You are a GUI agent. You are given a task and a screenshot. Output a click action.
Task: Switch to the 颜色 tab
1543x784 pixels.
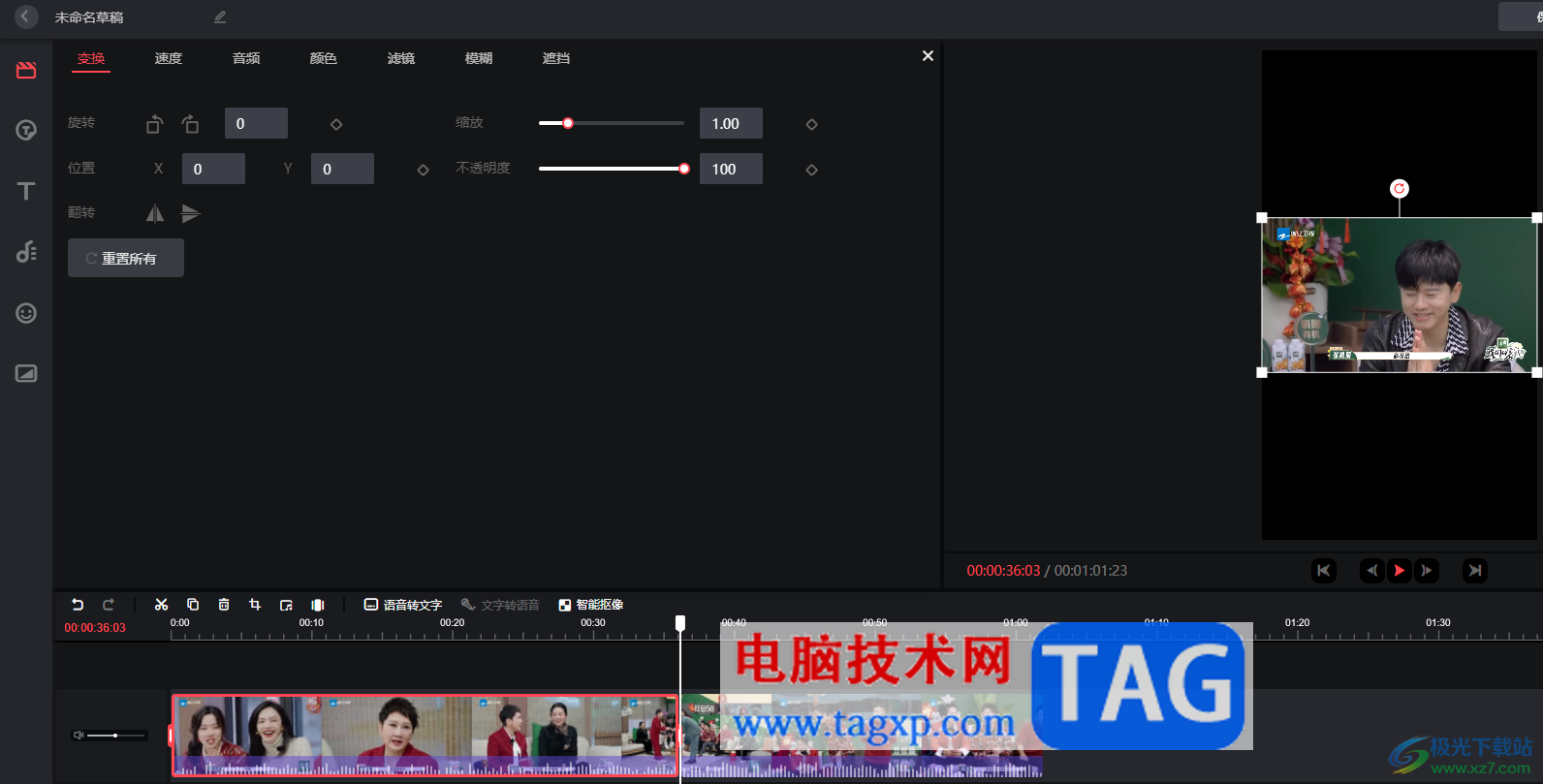(324, 59)
